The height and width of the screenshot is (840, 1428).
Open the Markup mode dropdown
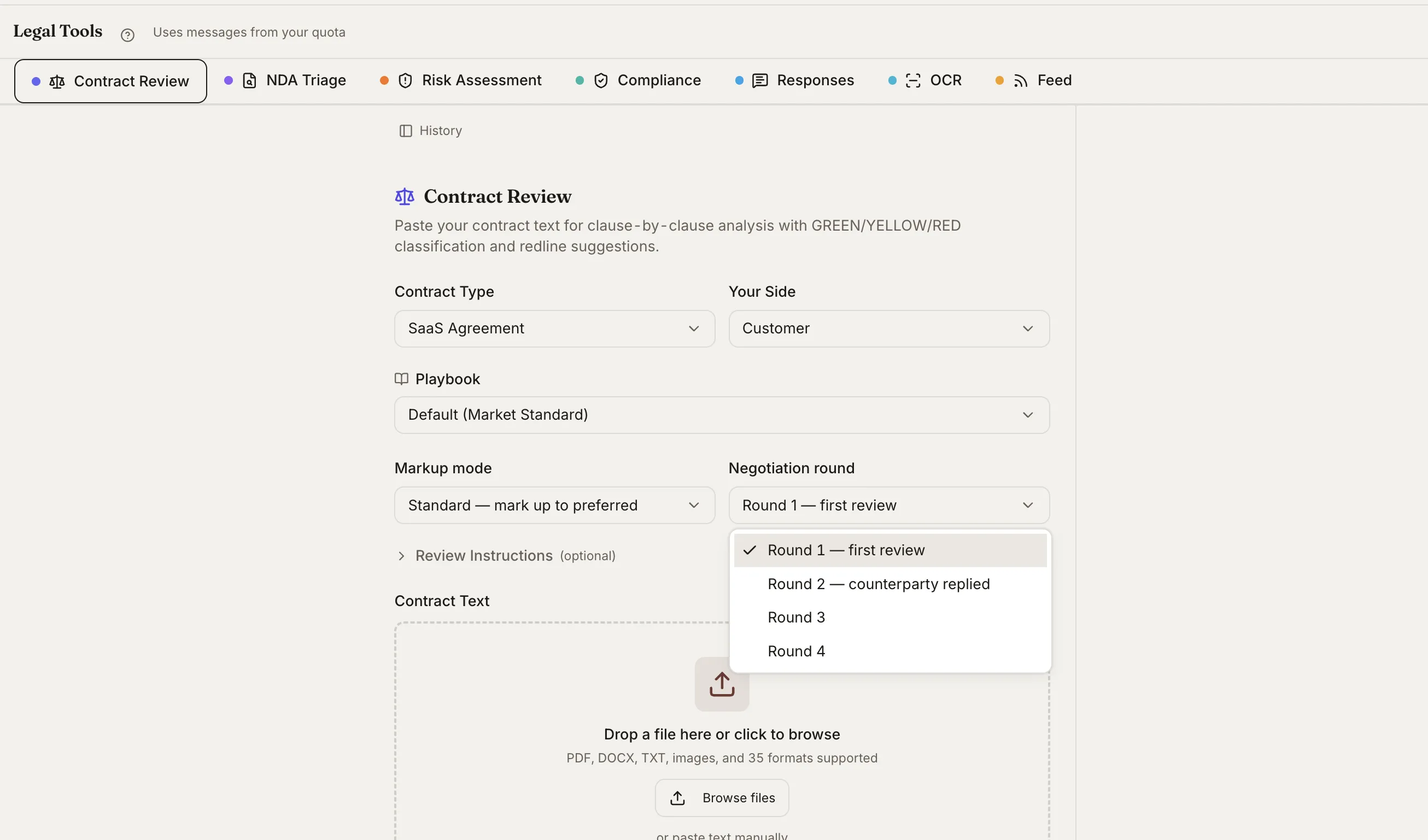[x=555, y=505]
